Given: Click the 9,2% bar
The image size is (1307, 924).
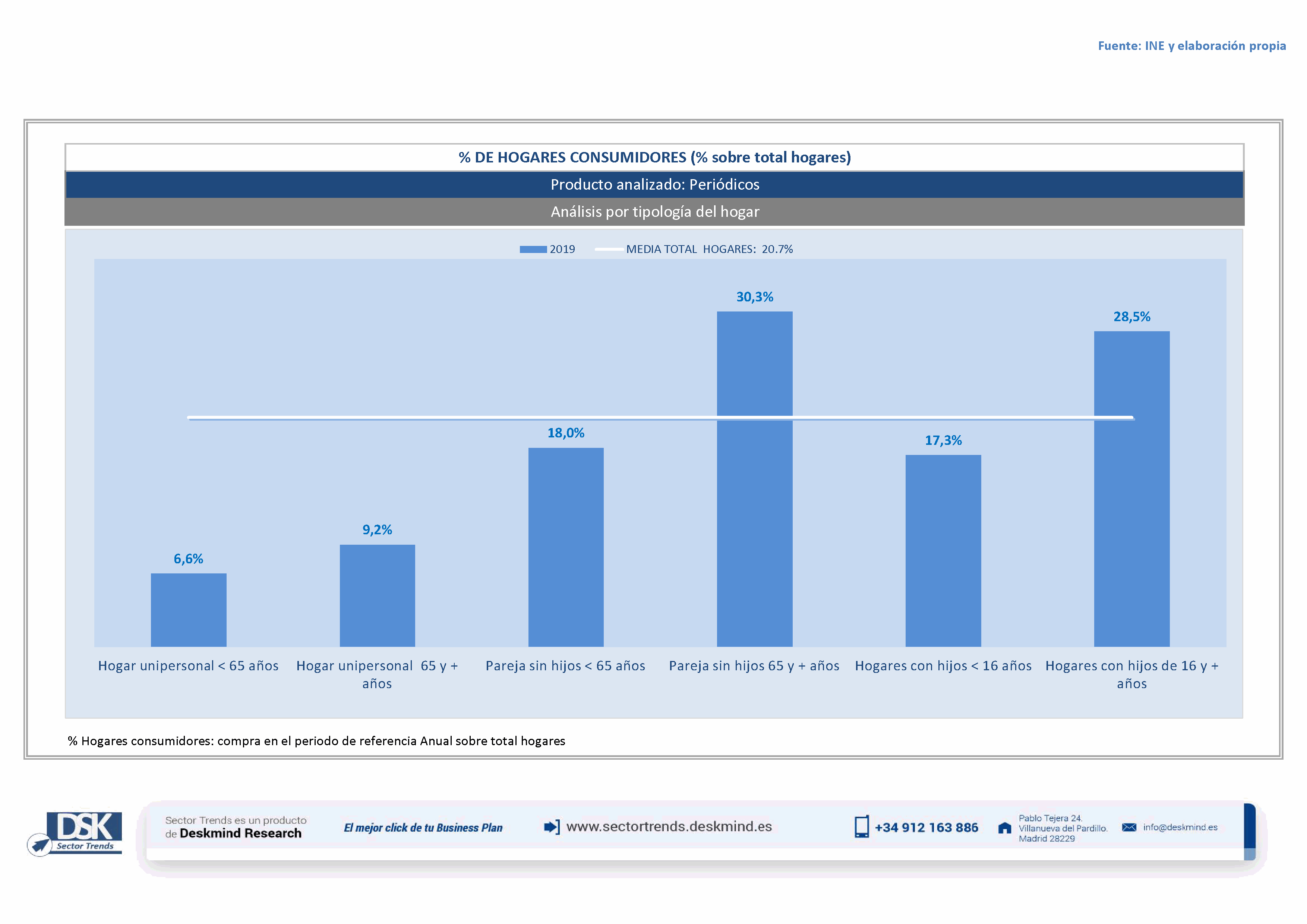Looking at the screenshot, I should (377, 595).
